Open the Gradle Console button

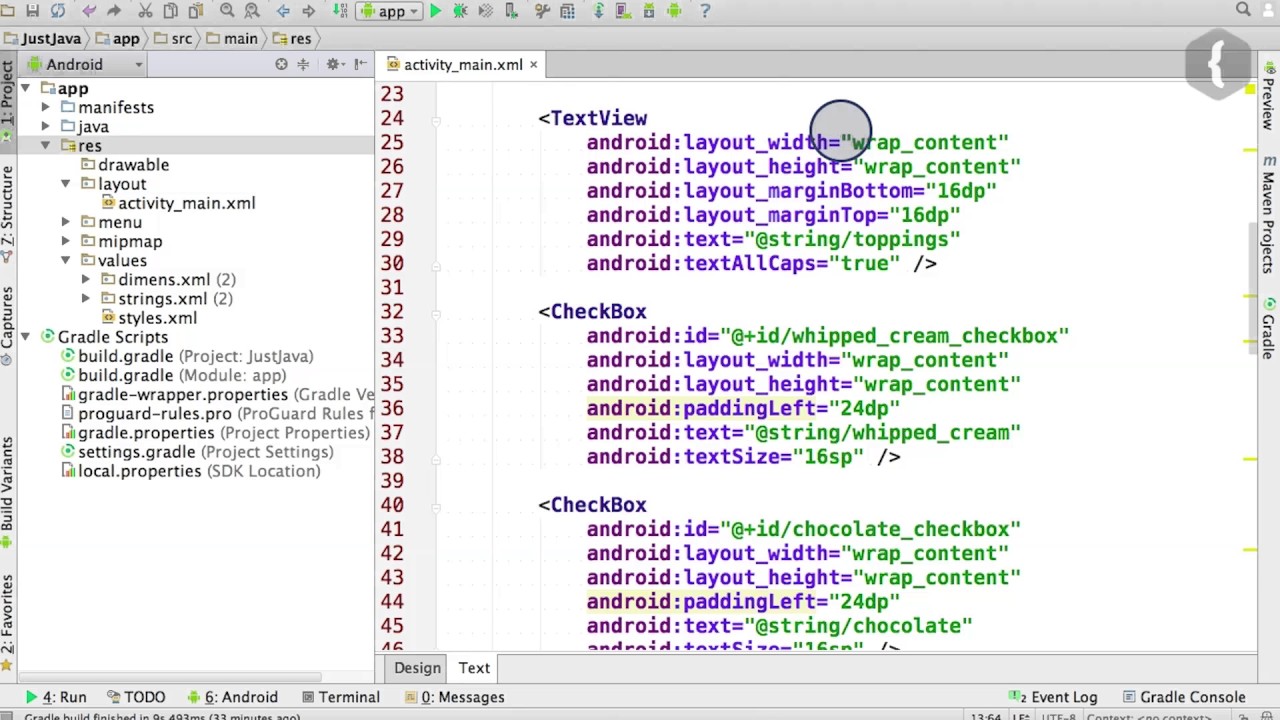coord(1183,697)
